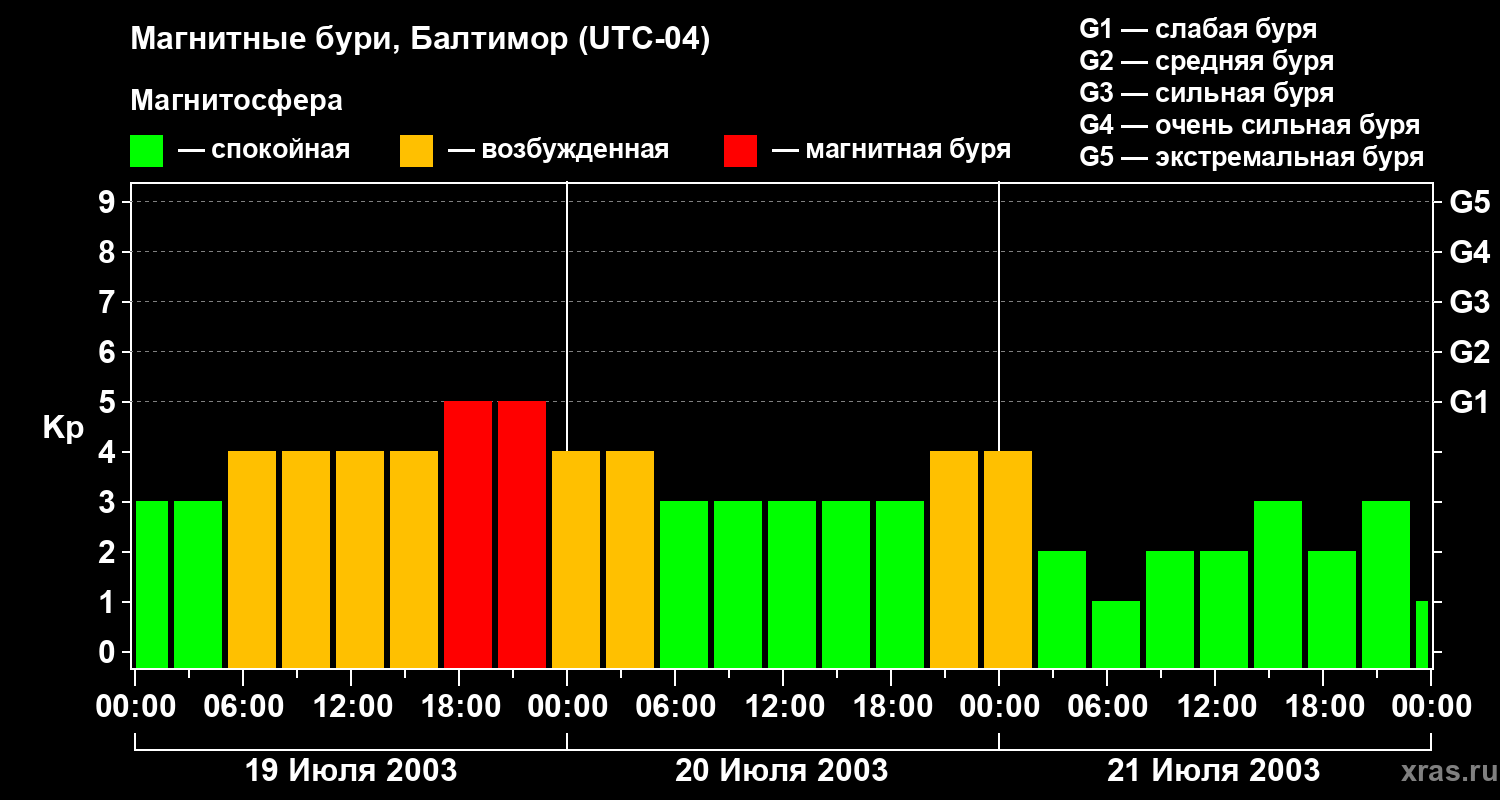Click the right-axis 'G2' storm level label
Screen dimensions: 1500x800
(x=1469, y=352)
